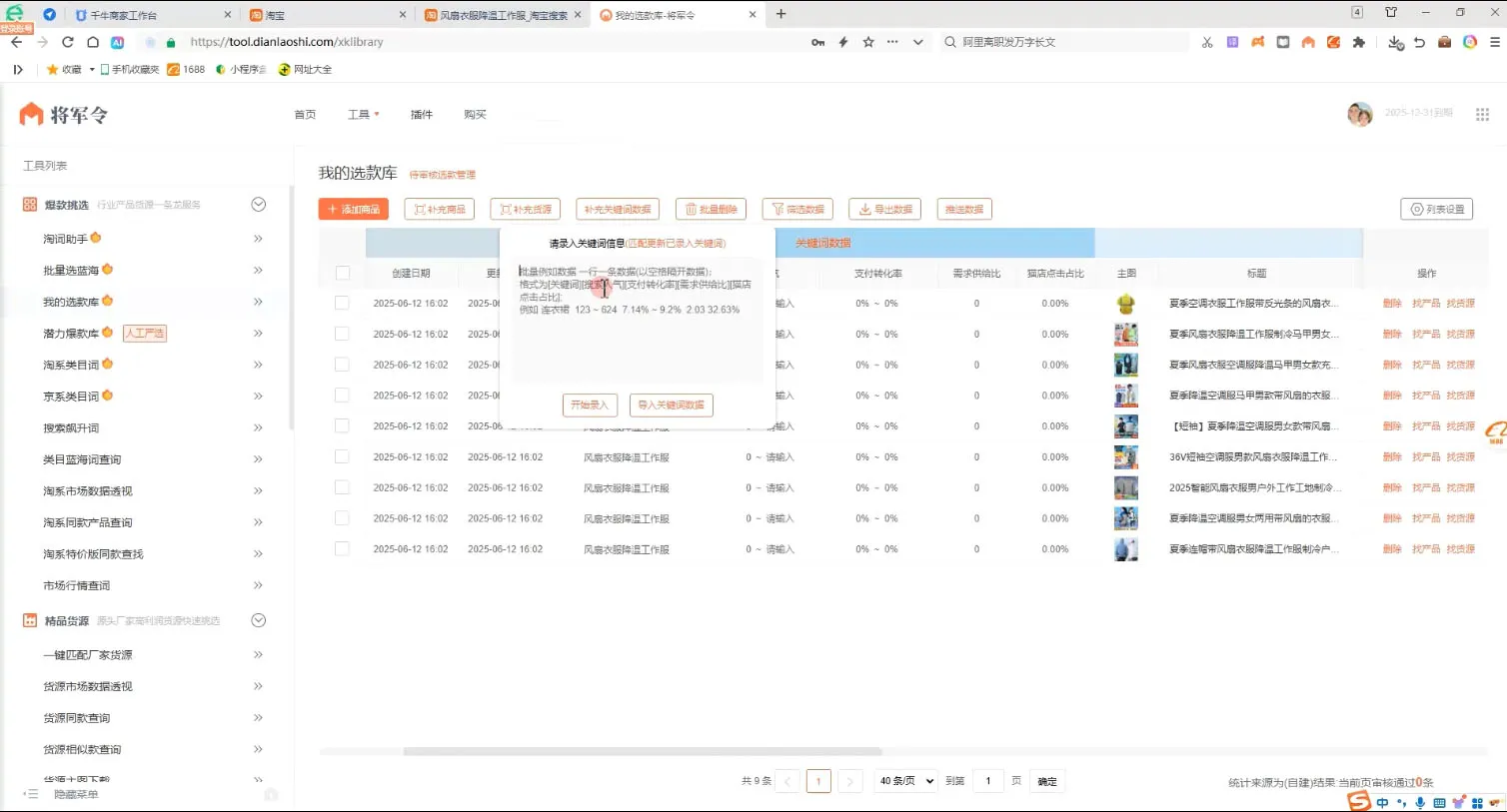Collapse the 爆款挑选 sidebar section
This screenshot has height=812, width=1507.
click(258, 204)
